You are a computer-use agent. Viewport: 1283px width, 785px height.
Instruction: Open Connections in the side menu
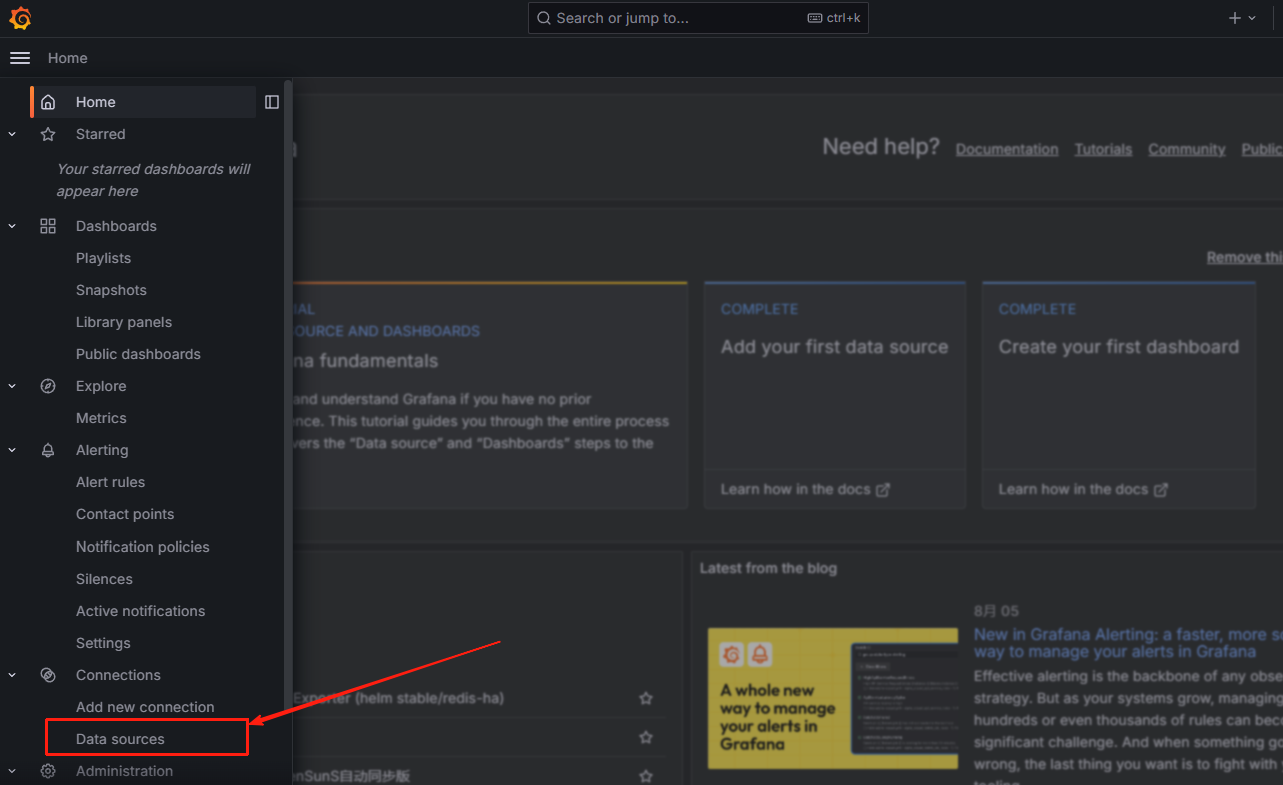[118, 675]
